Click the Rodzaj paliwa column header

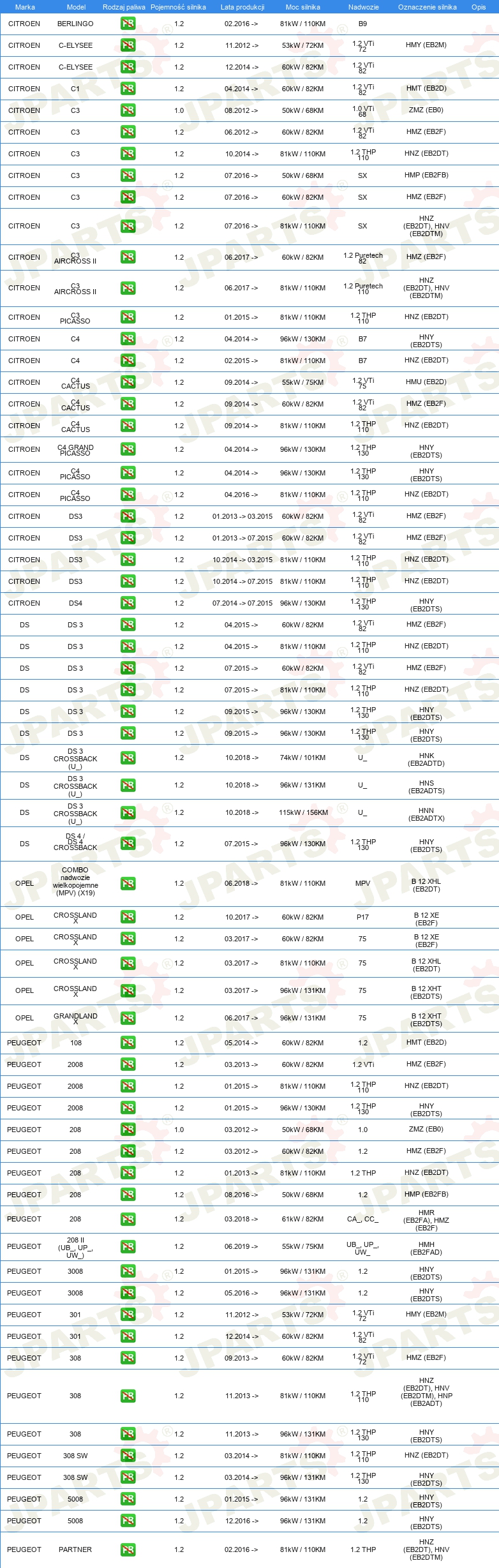(x=124, y=7)
